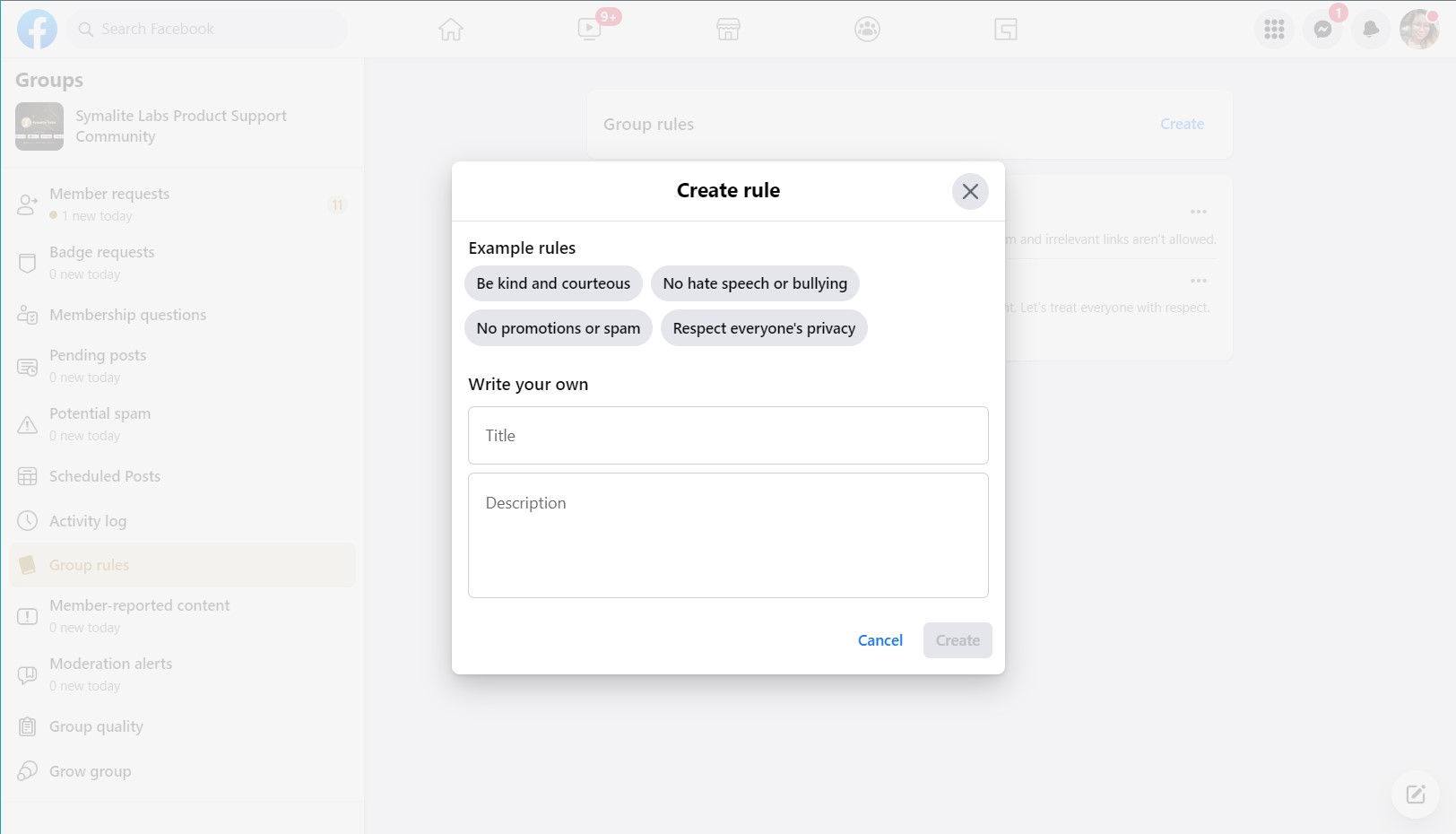The height and width of the screenshot is (834, 1456).
Task: Open Grow group settings
Action: 90,770
